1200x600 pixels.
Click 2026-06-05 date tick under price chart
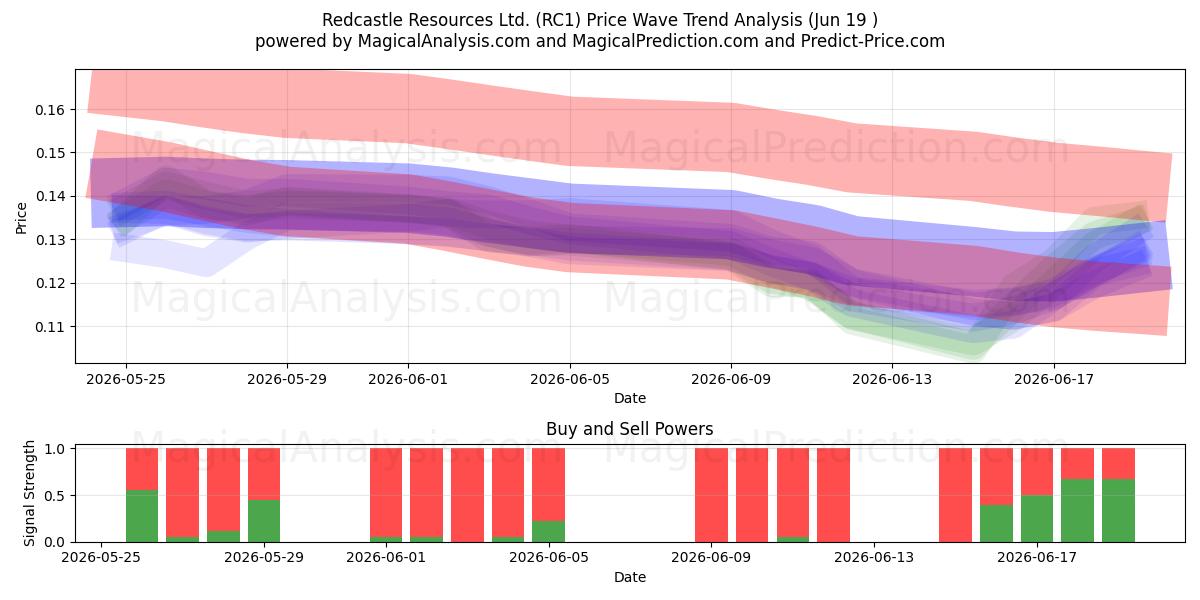click(x=570, y=380)
